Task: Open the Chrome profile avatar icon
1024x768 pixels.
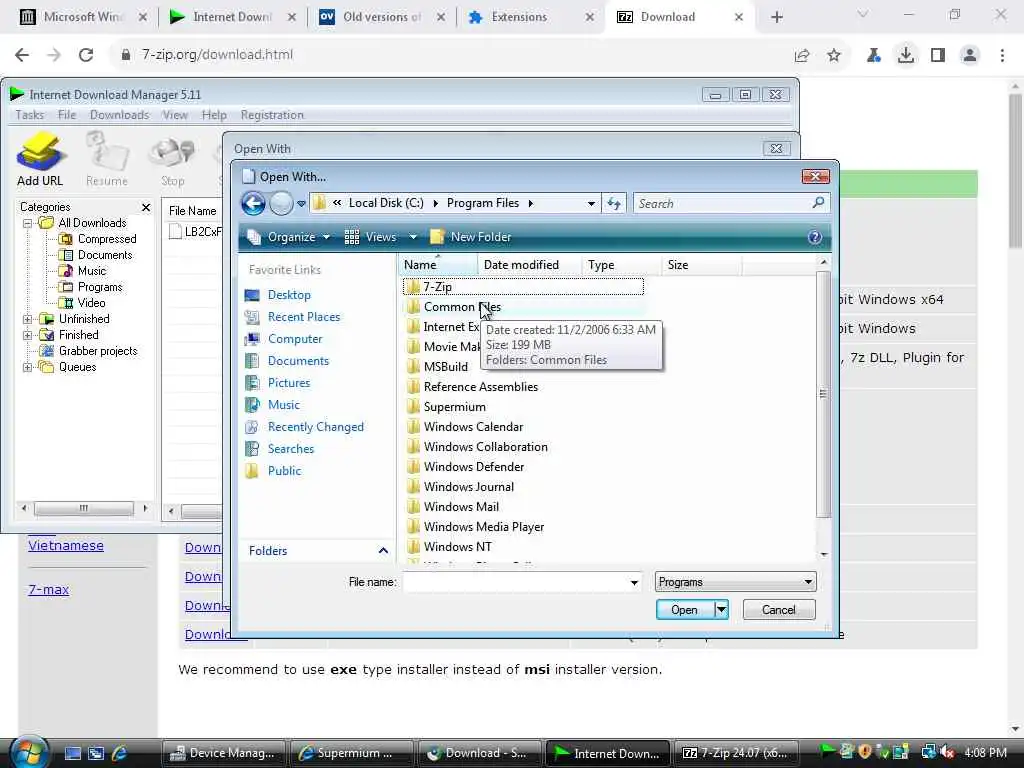Action: click(970, 55)
